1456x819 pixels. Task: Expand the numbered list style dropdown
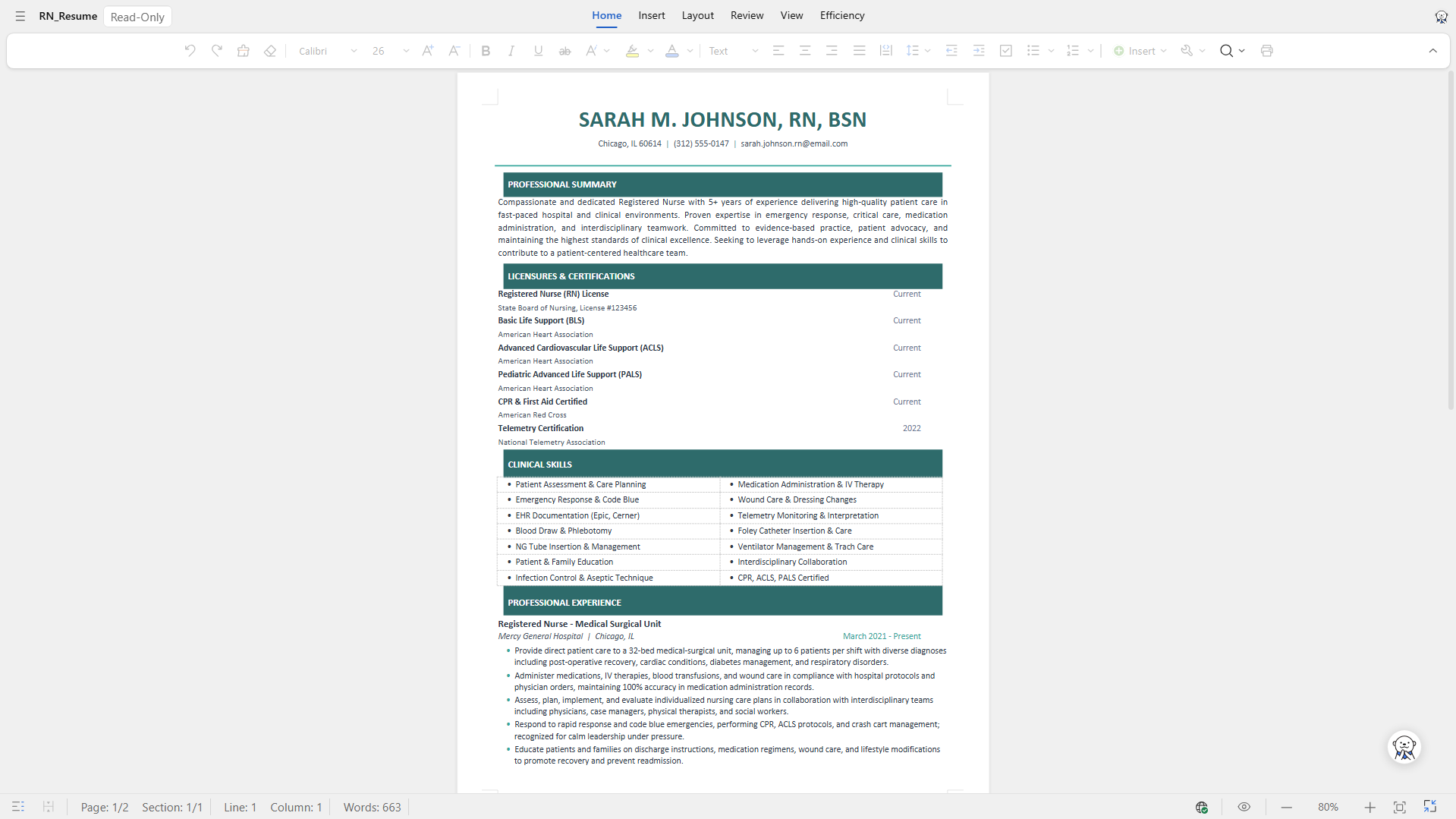[x=1090, y=51]
